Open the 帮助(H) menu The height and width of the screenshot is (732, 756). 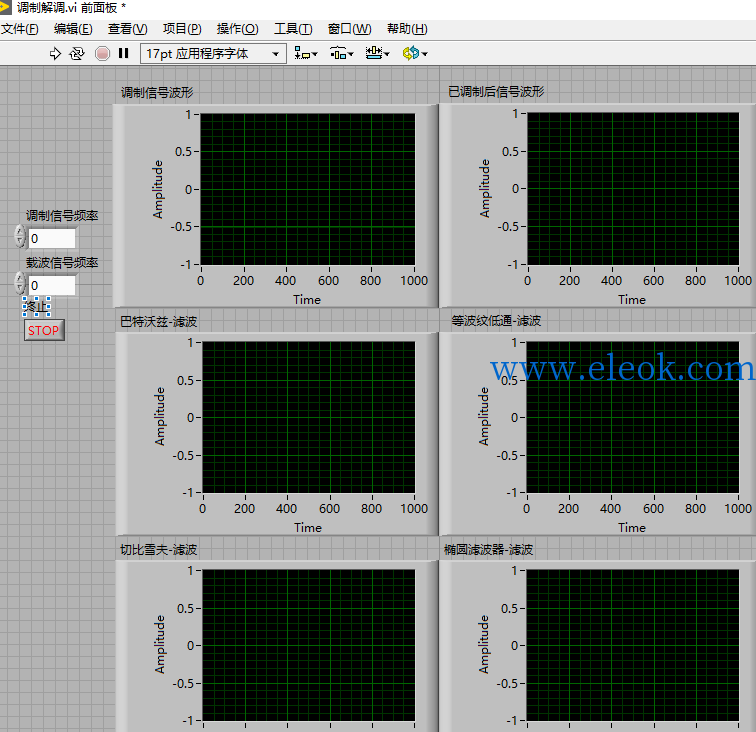point(407,29)
